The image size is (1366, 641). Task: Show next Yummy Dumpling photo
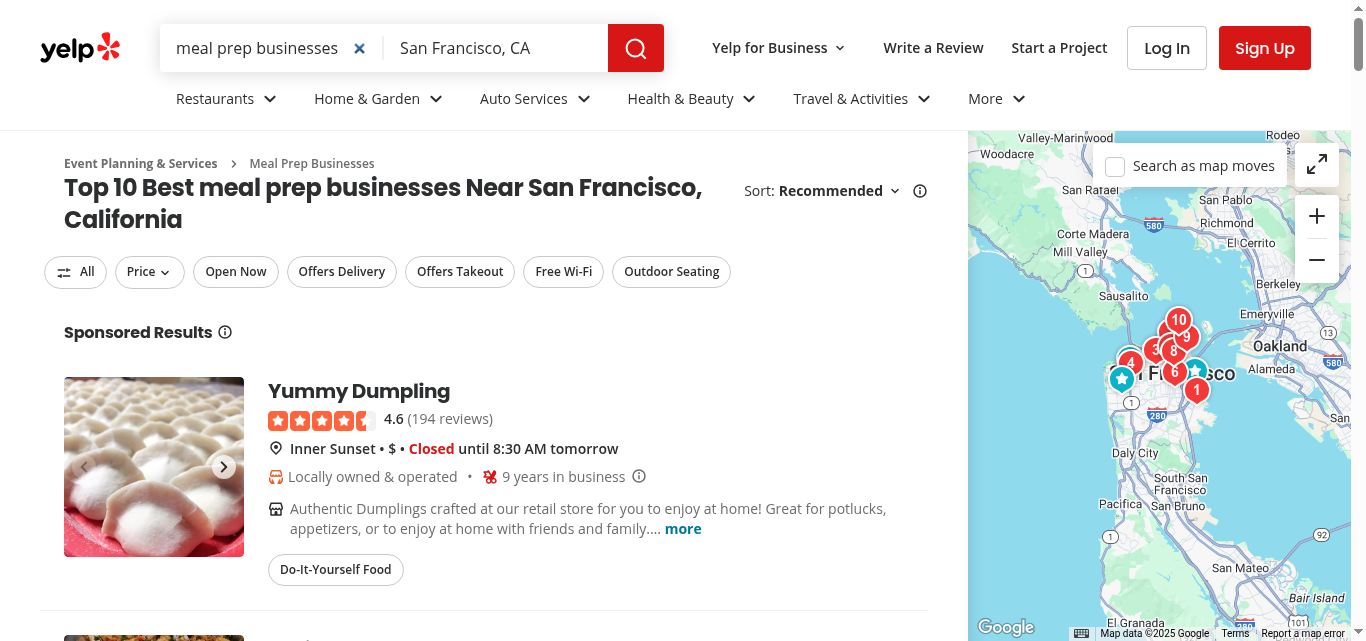click(x=224, y=467)
